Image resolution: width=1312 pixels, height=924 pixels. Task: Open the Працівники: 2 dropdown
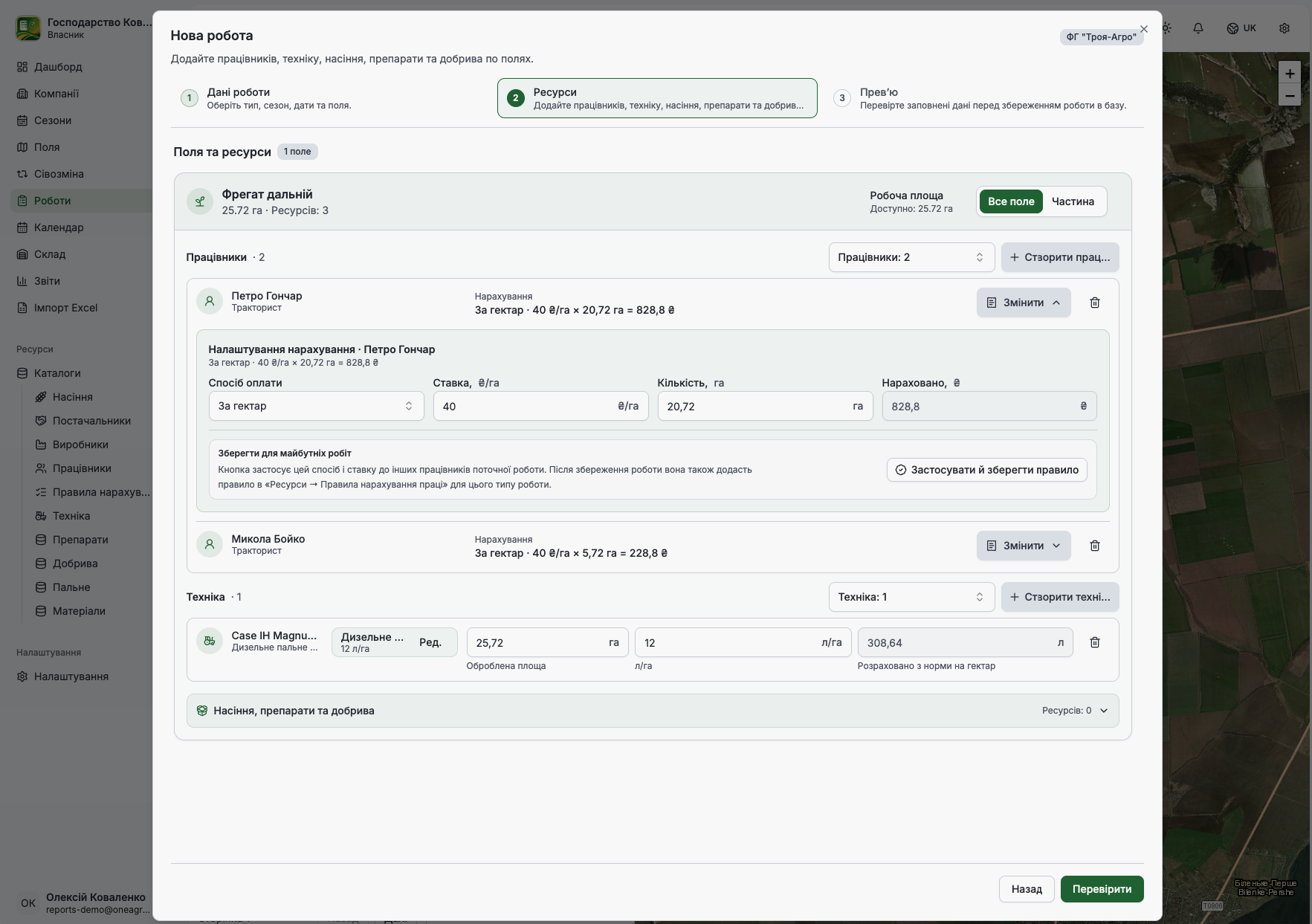tap(911, 257)
